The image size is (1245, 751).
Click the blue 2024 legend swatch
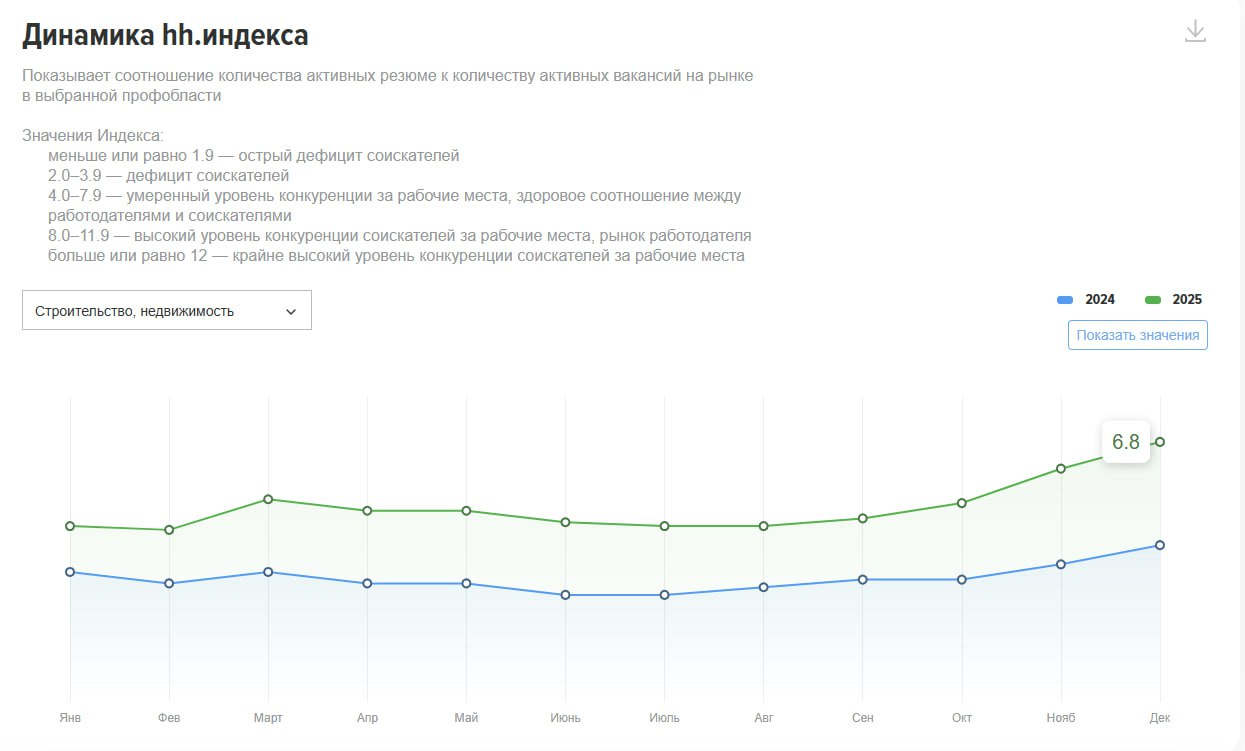coord(1065,300)
